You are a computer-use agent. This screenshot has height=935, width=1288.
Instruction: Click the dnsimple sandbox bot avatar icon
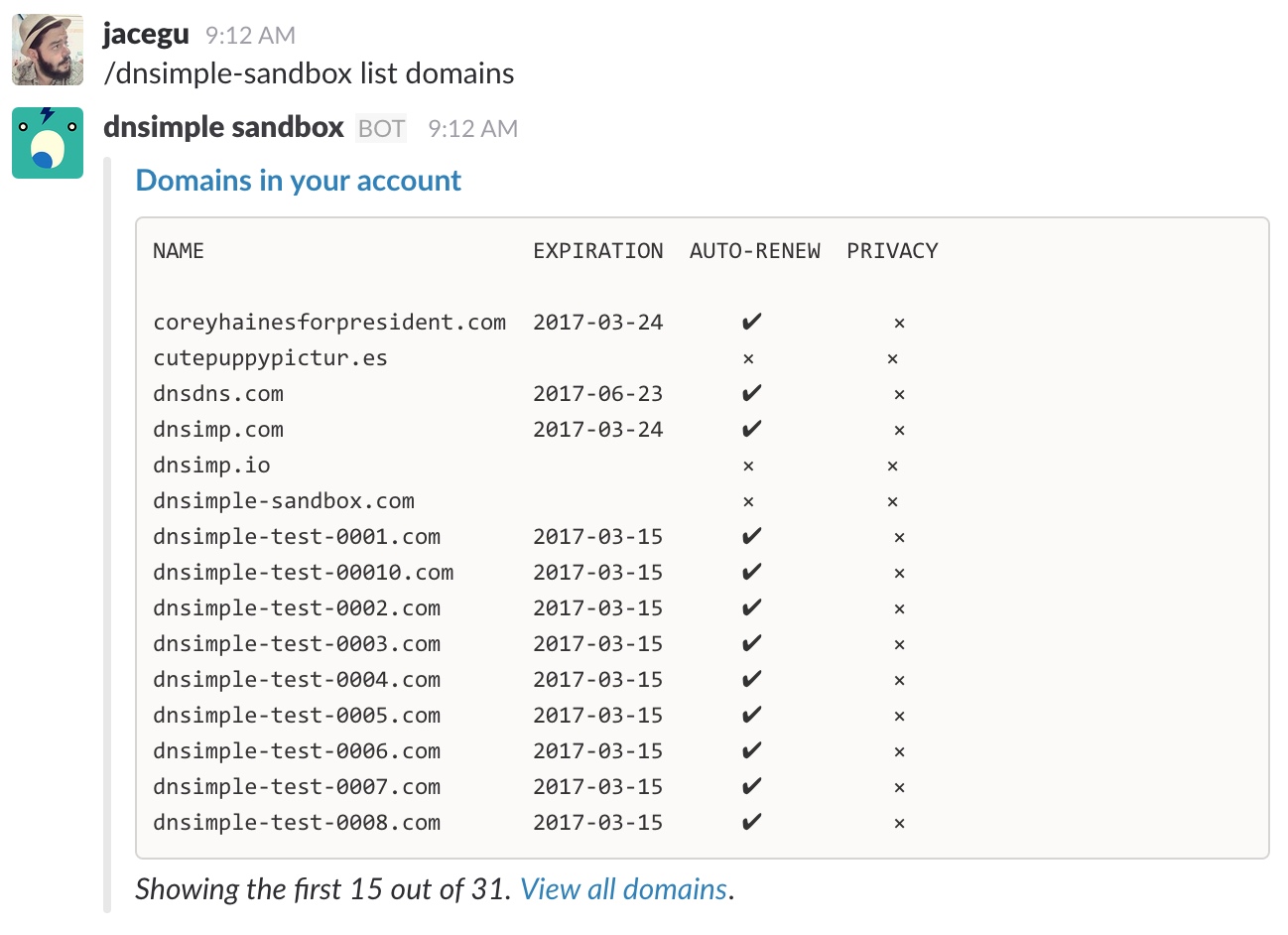click(48, 143)
